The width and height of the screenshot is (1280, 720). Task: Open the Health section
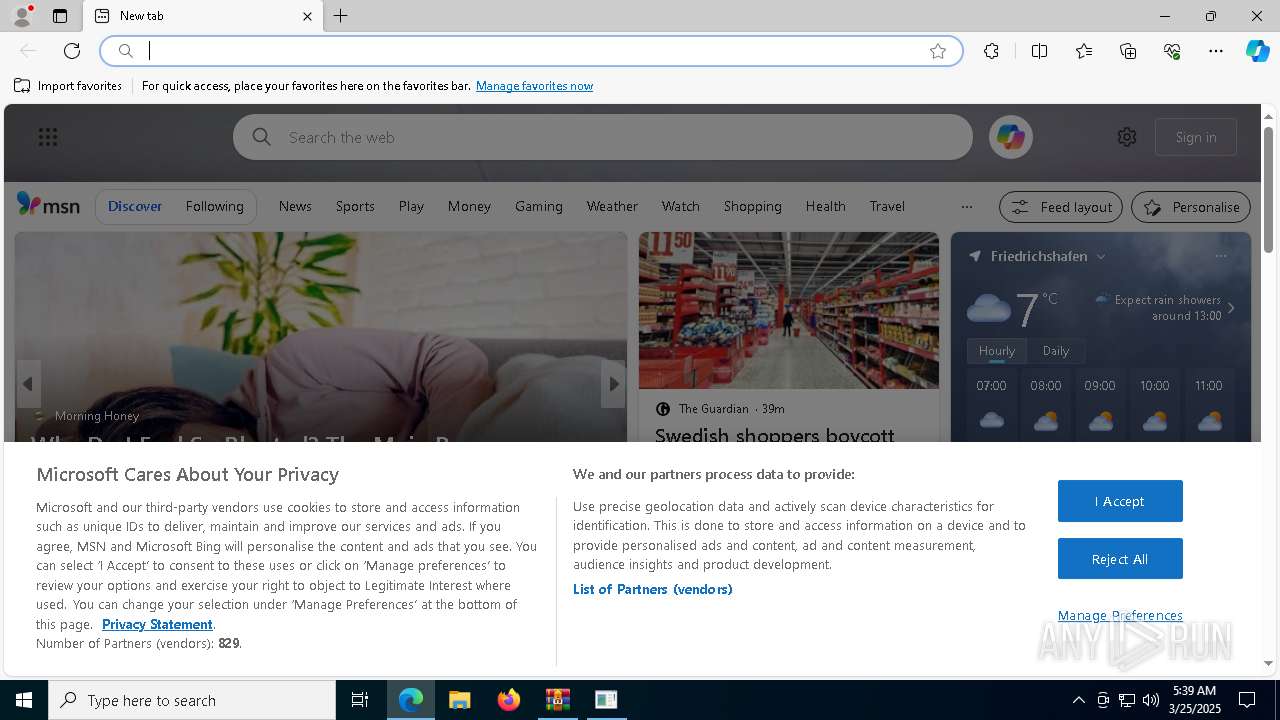(825, 206)
